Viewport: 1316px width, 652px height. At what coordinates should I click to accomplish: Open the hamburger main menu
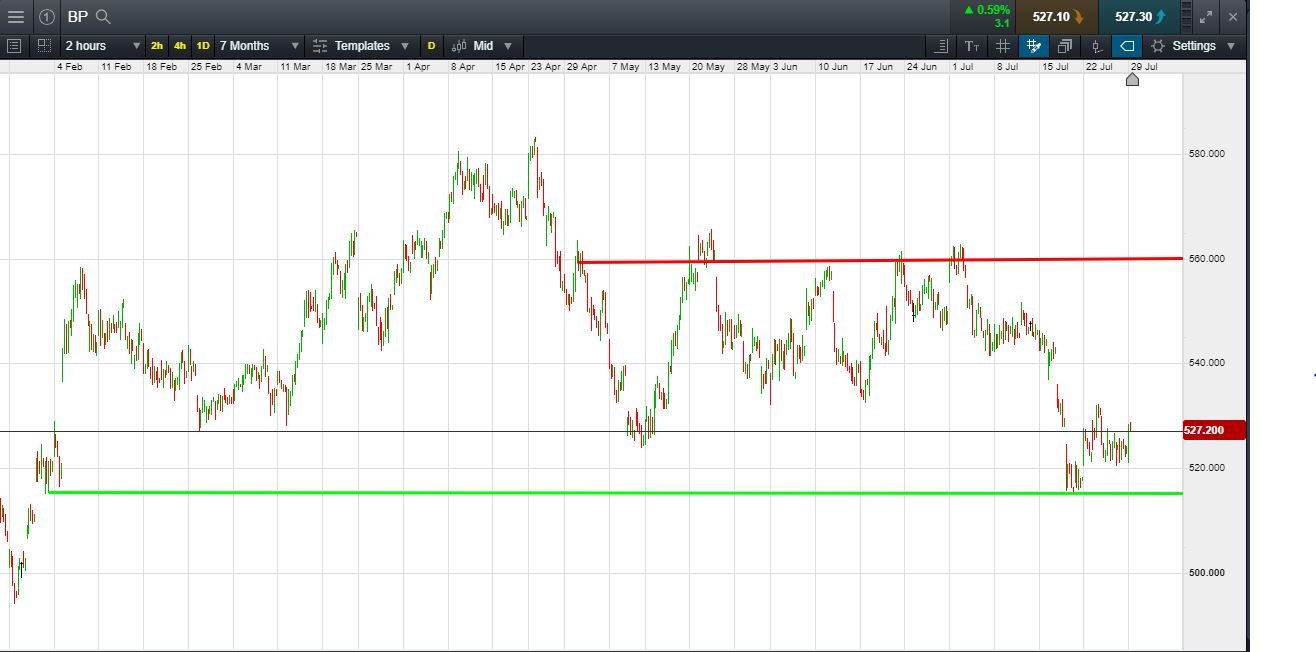pos(15,17)
